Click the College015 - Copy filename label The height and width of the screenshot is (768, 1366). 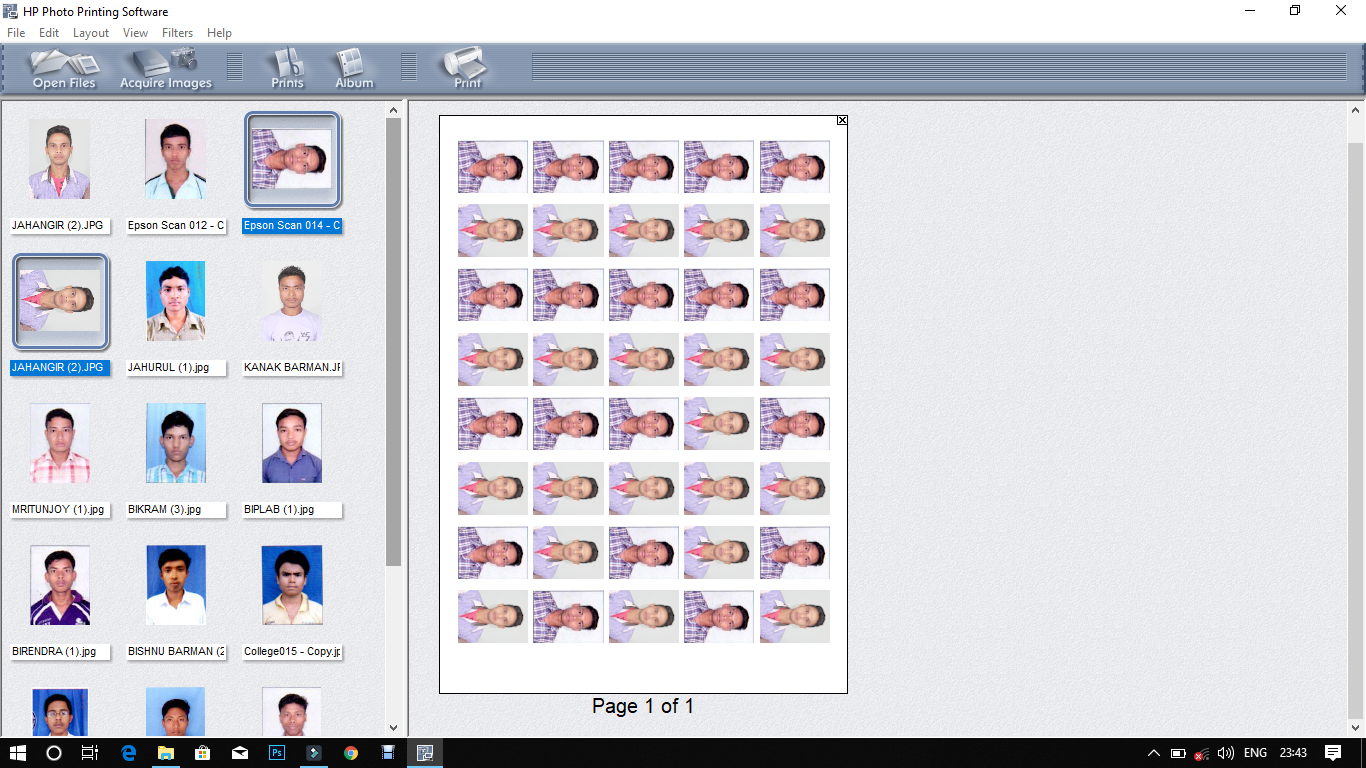click(x=291, y=652)
